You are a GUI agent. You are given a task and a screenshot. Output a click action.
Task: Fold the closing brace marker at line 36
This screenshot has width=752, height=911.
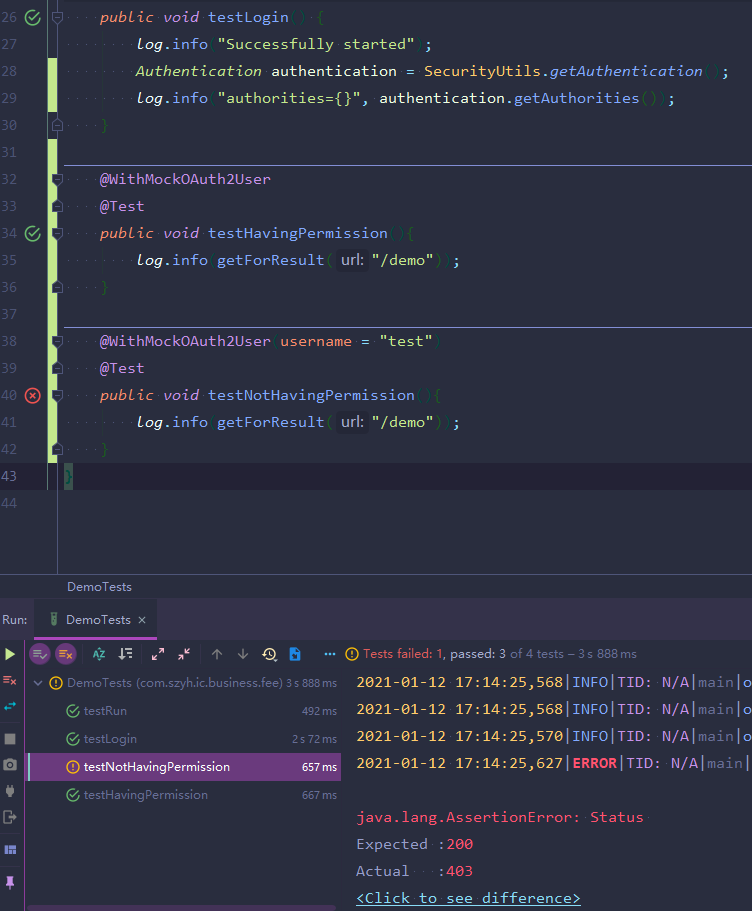57,287
